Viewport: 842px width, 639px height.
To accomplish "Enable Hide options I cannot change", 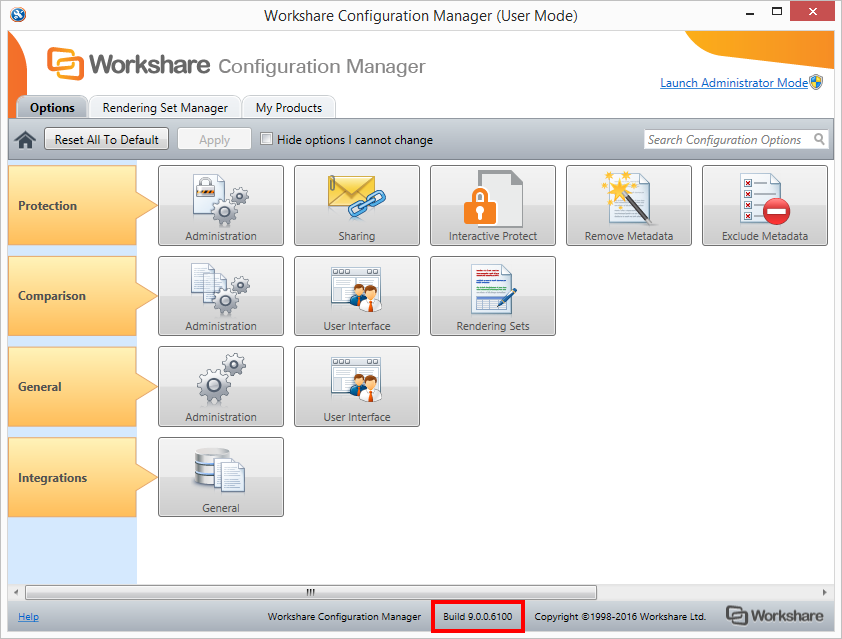I will pos(267,139).
